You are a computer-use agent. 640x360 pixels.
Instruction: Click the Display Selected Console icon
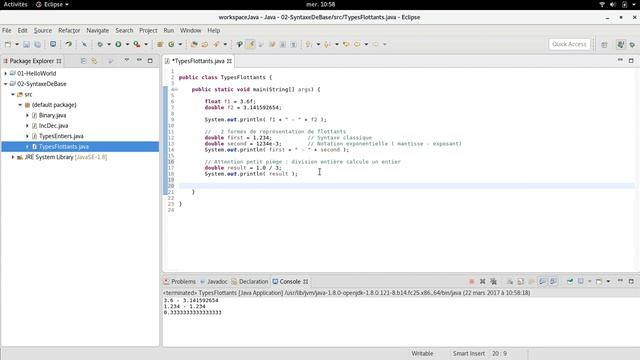[580, 282]
